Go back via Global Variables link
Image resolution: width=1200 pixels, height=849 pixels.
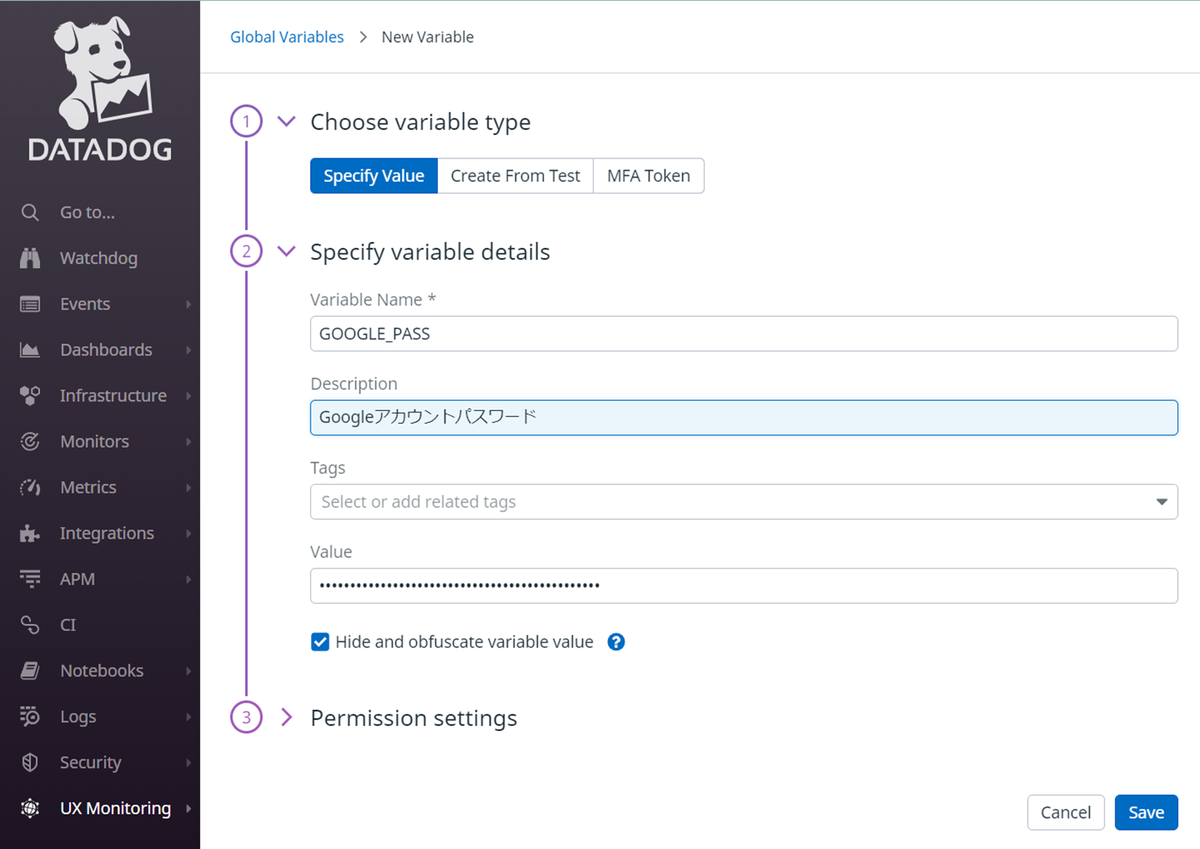click(x=287, y=37)
